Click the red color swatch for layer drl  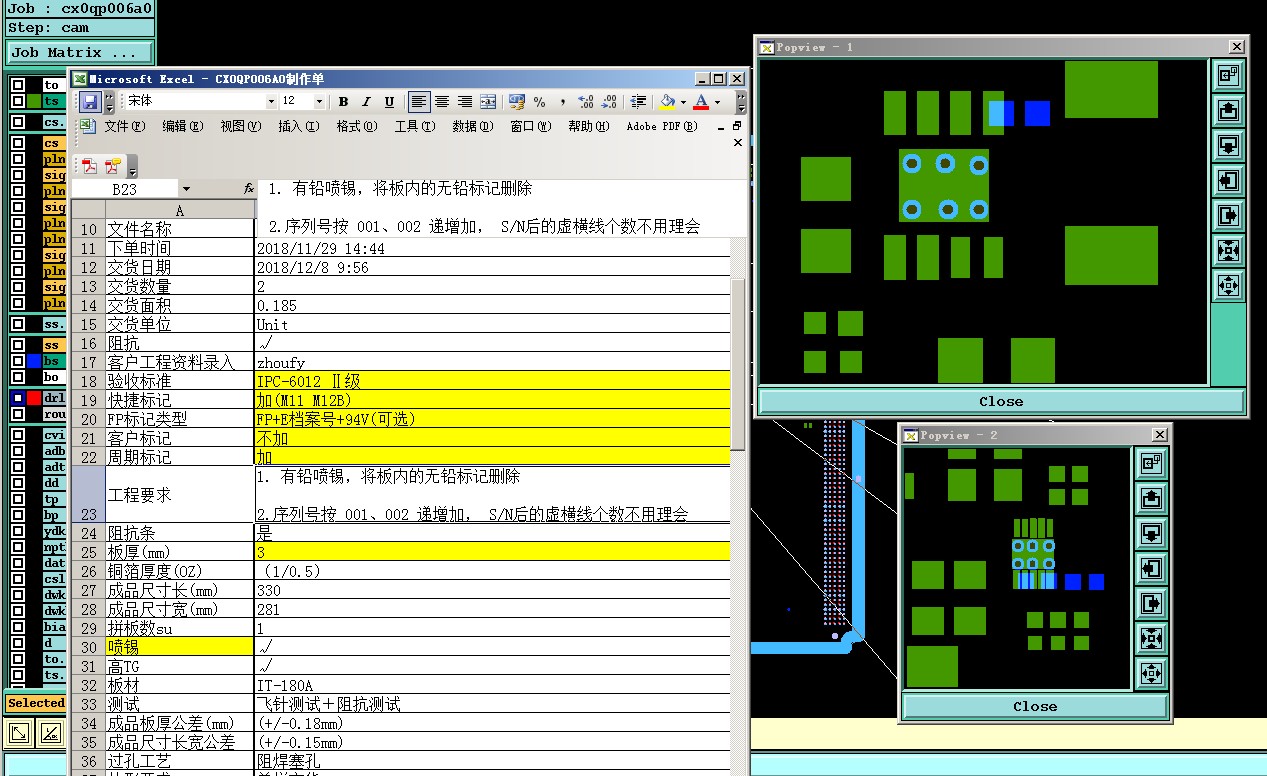pyautogui.click(x=34, y=398)
